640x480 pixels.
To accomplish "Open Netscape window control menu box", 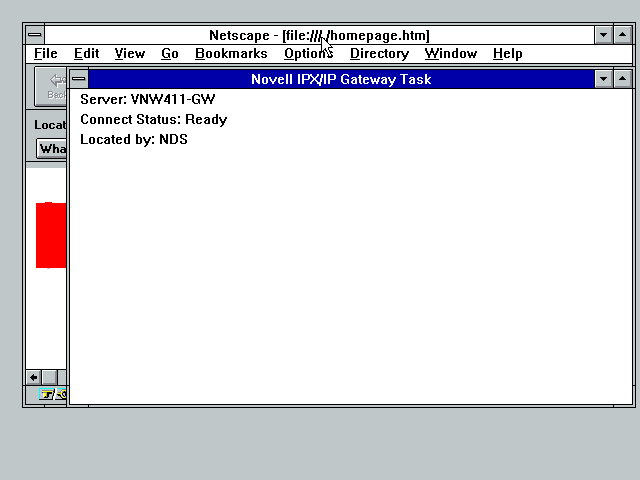I will [x=35, y=35].
